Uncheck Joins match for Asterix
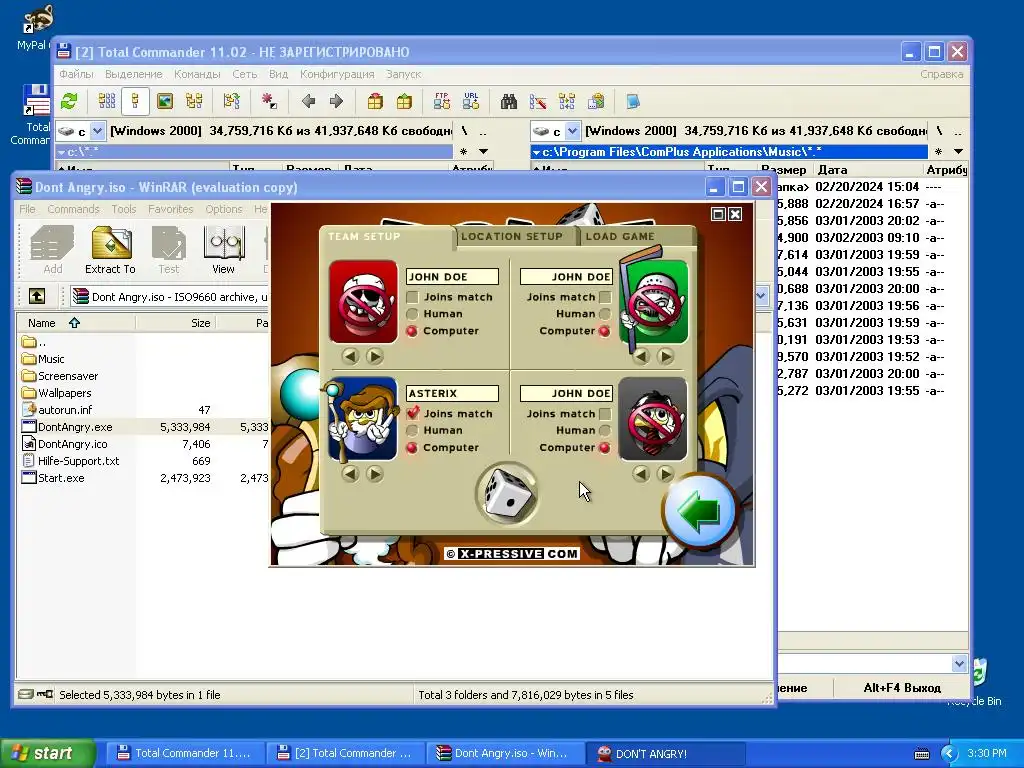This screenshot has height=768, width=1024. 412,413
